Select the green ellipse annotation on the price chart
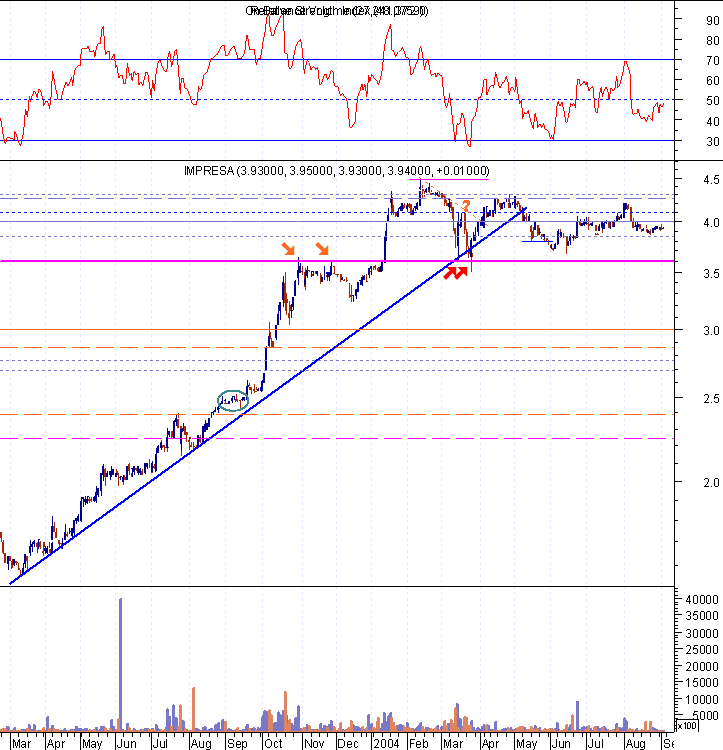The width and height of the screenshot is (723, 750). 233,401
